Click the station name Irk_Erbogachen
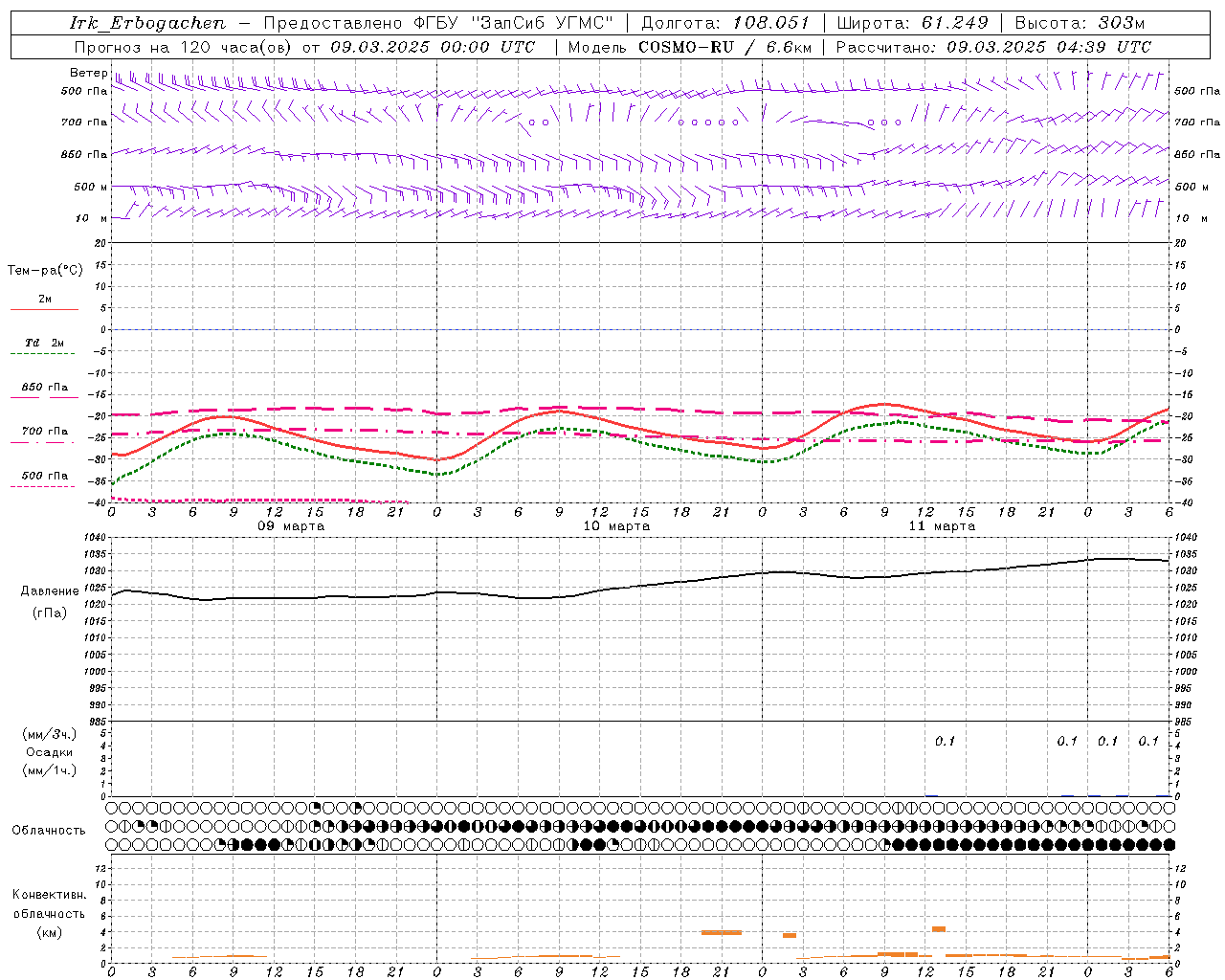1225x980 pixels. click(148, 23)
